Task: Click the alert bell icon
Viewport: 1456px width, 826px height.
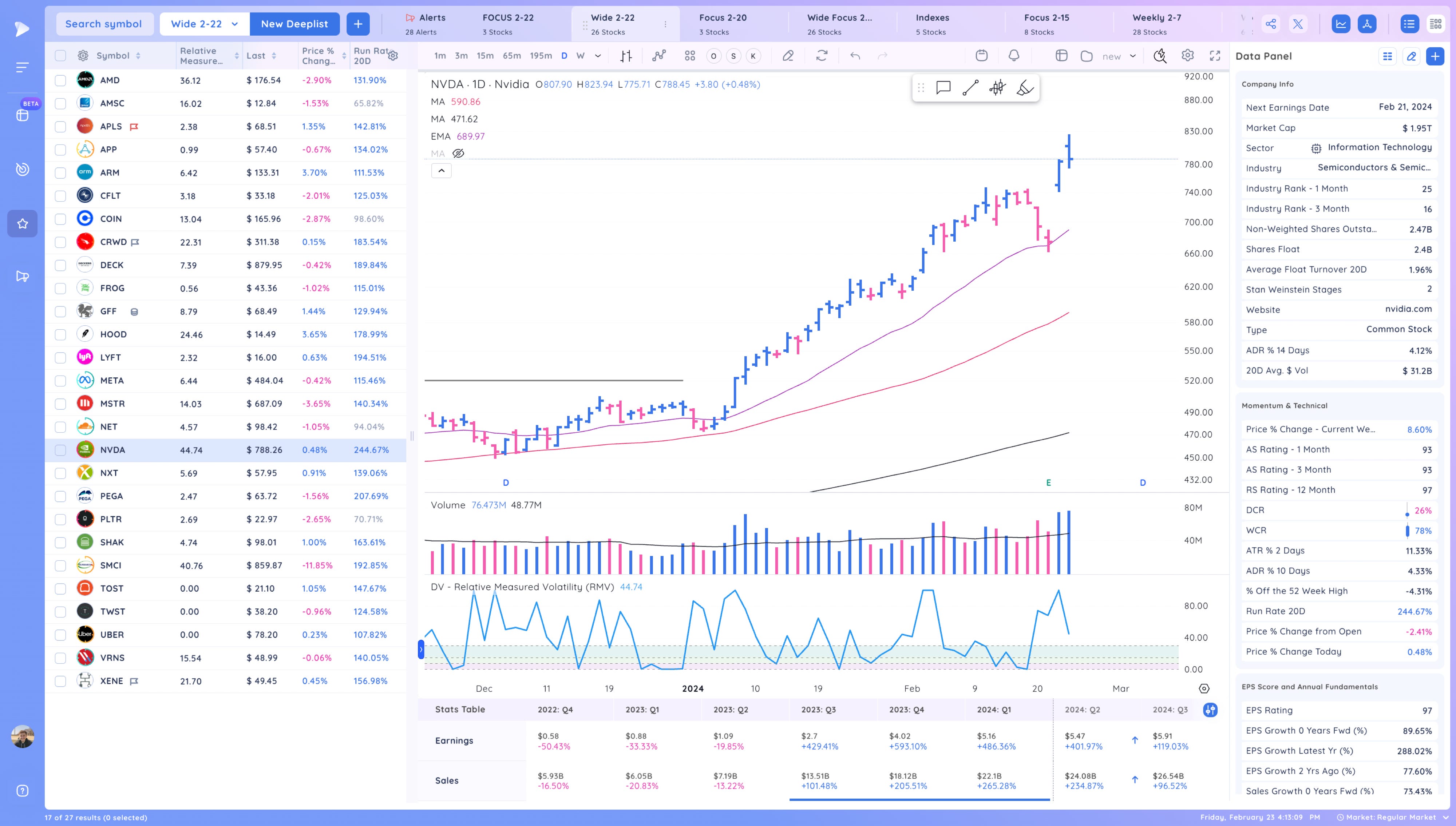Action: pyautogui.click(x=1014, y=56)
